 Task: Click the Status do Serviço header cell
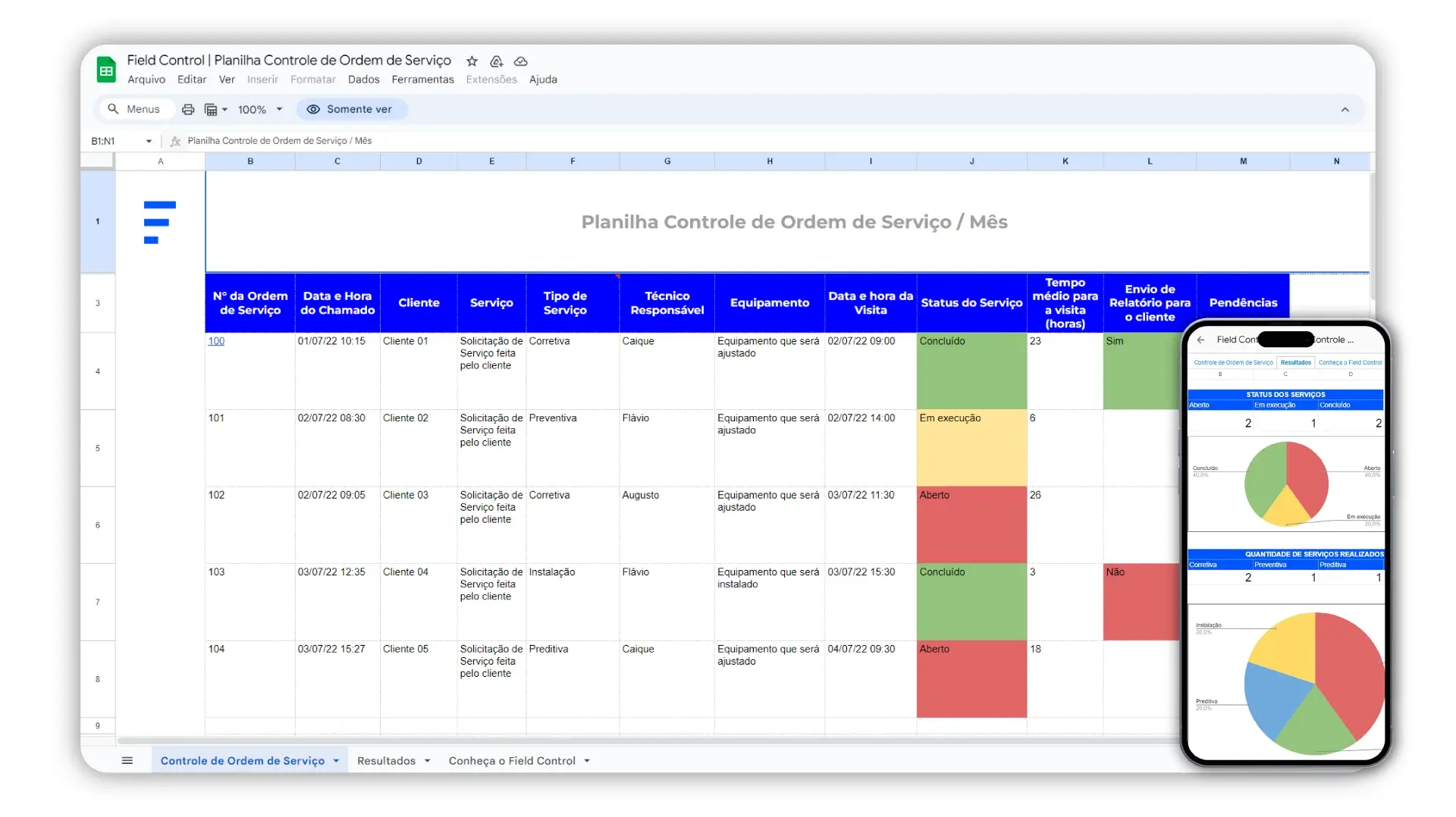point(971,302)
